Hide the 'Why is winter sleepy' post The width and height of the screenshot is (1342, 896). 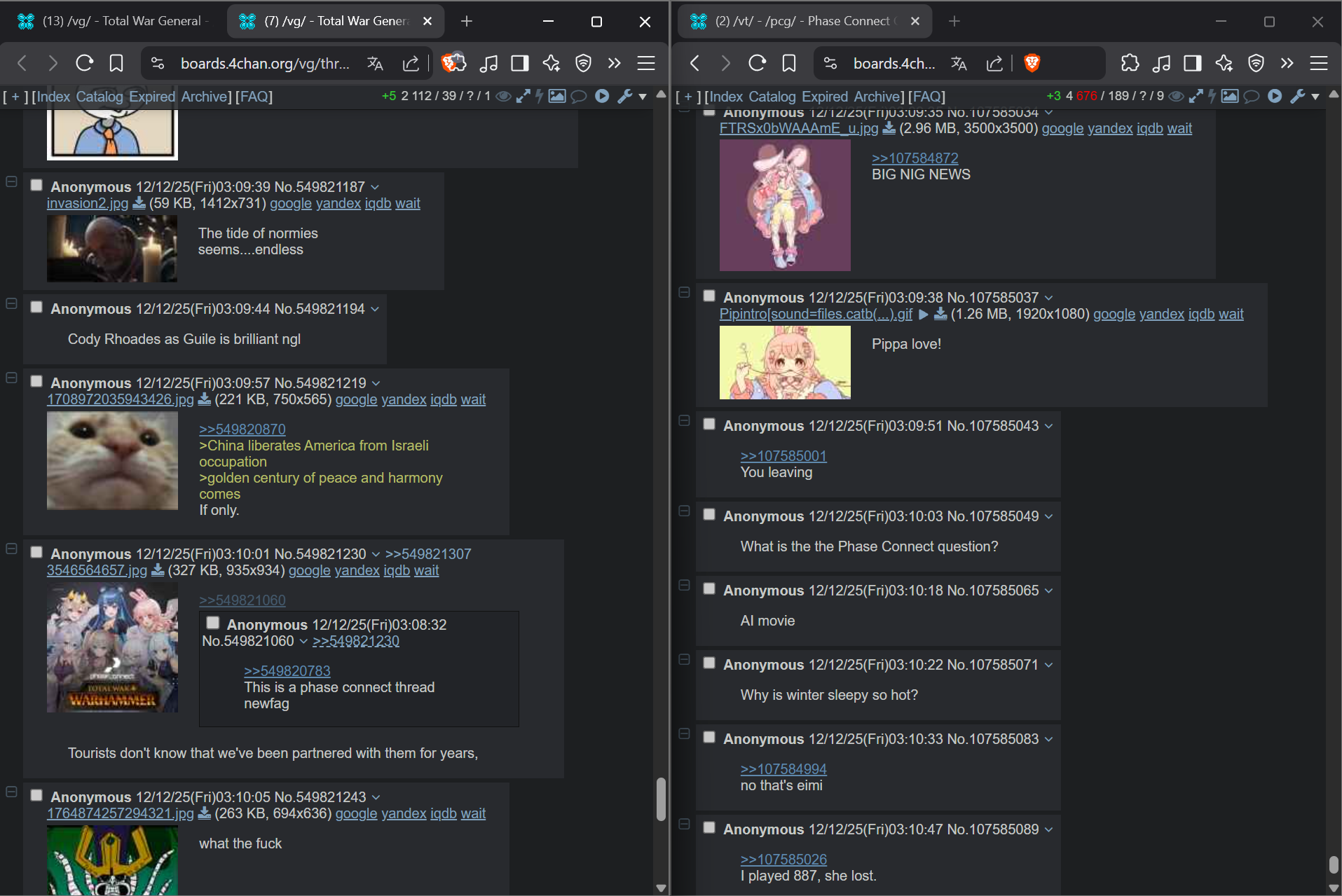coord(684,659)
